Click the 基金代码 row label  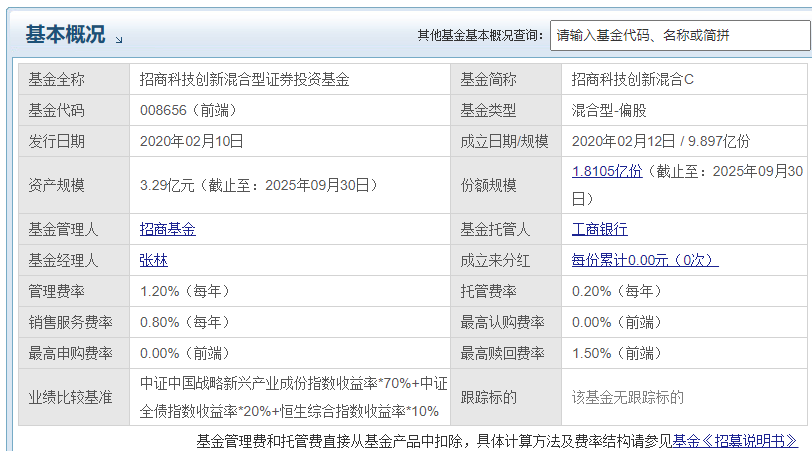pos(56,110)
